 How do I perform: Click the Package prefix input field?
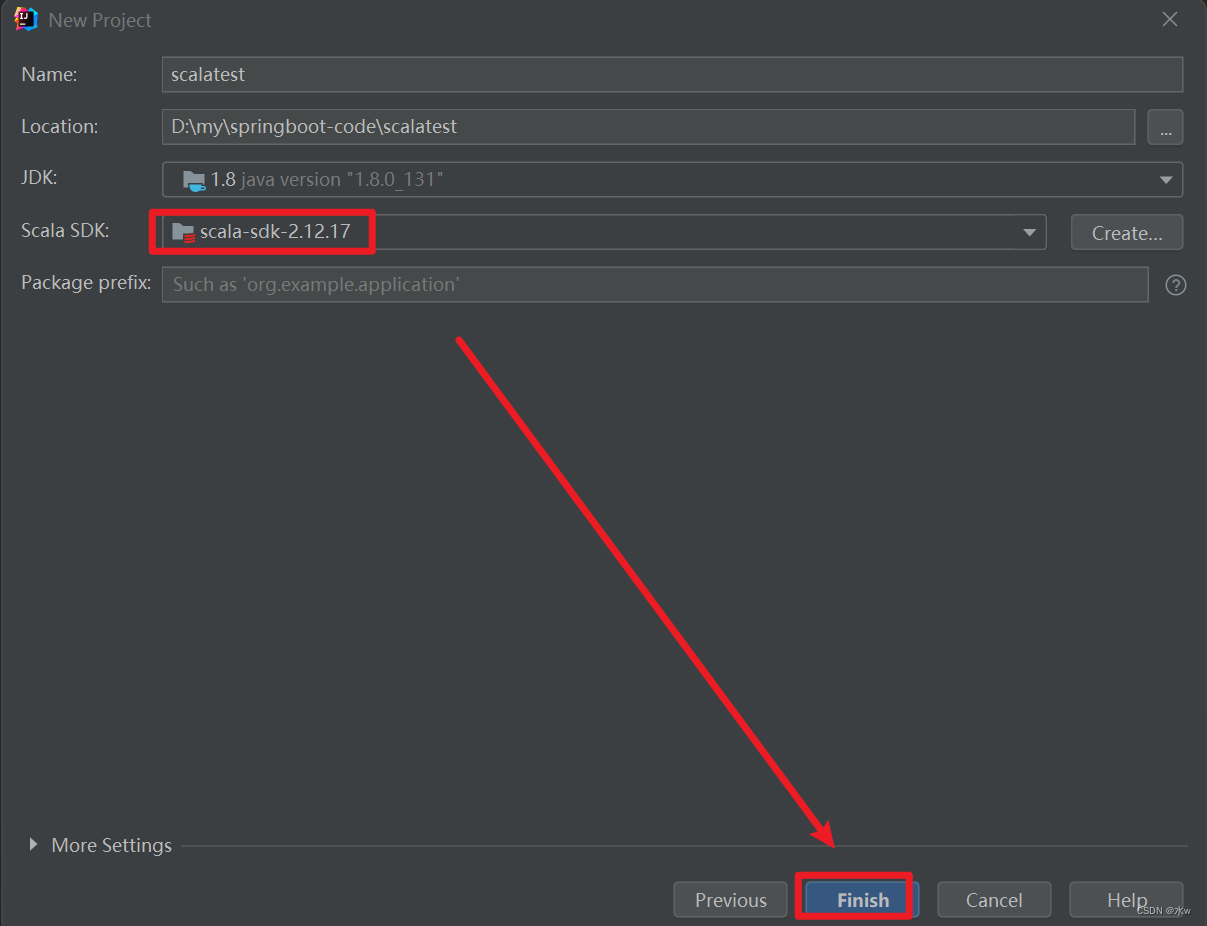point(655,284)
